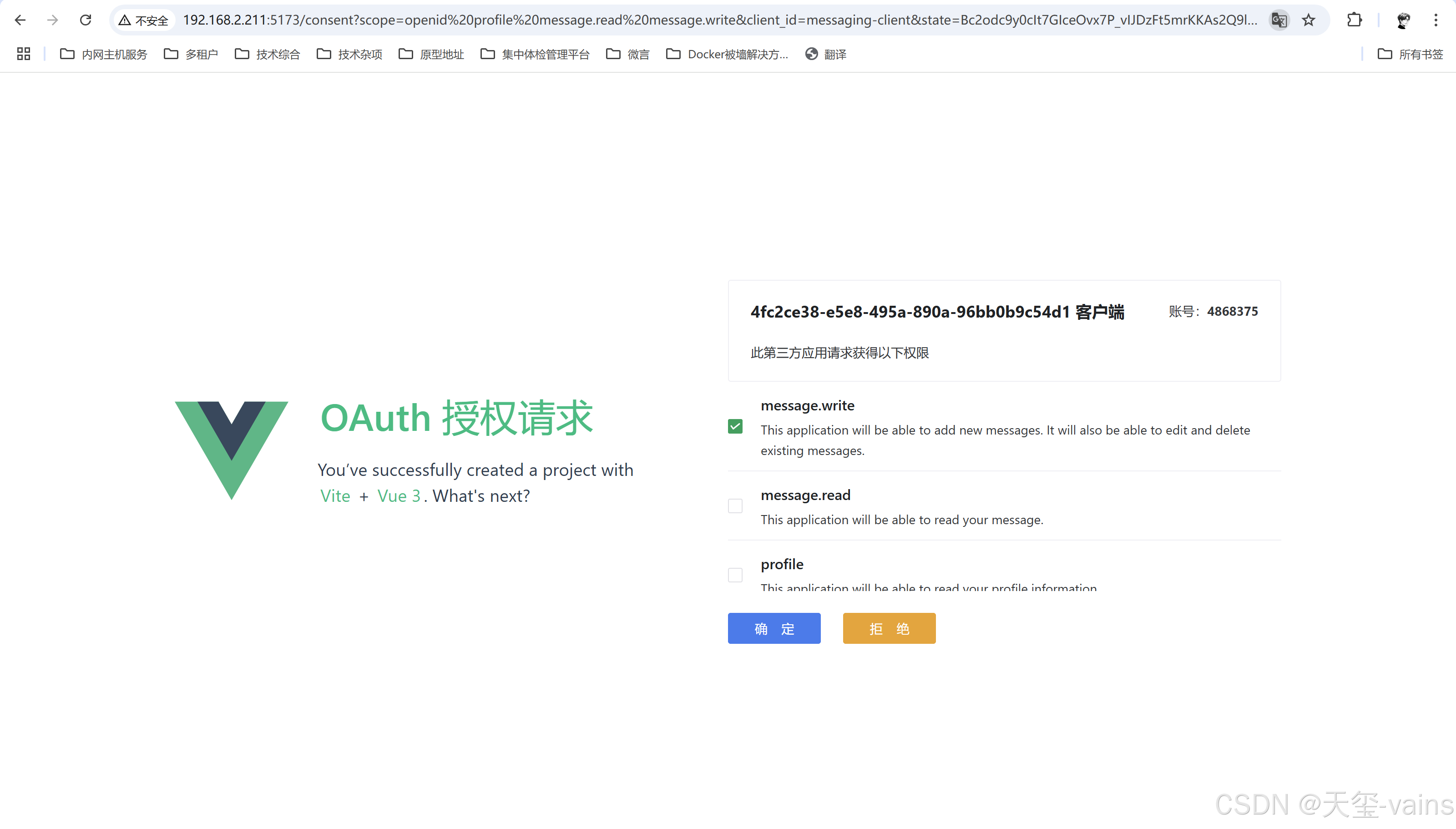Bookmark this page with star icon
The image size is (1456, 829).
click(1309, 20)
